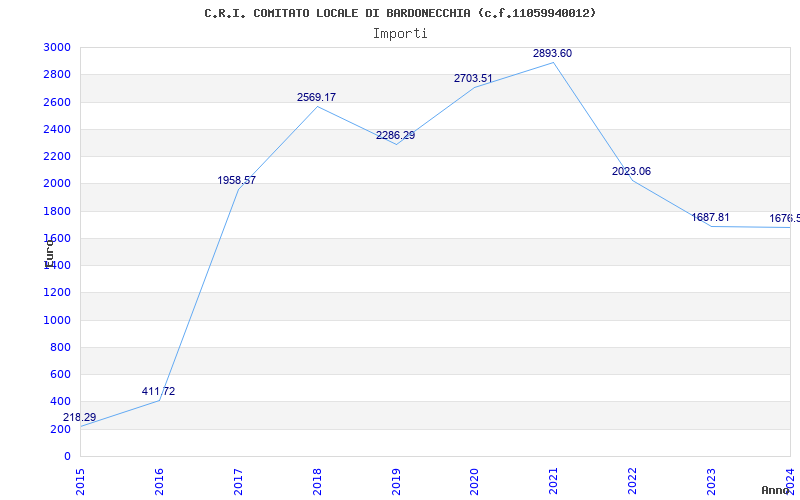Click y-axis value 2600
The image size is (800, 500).
point(58,102)
